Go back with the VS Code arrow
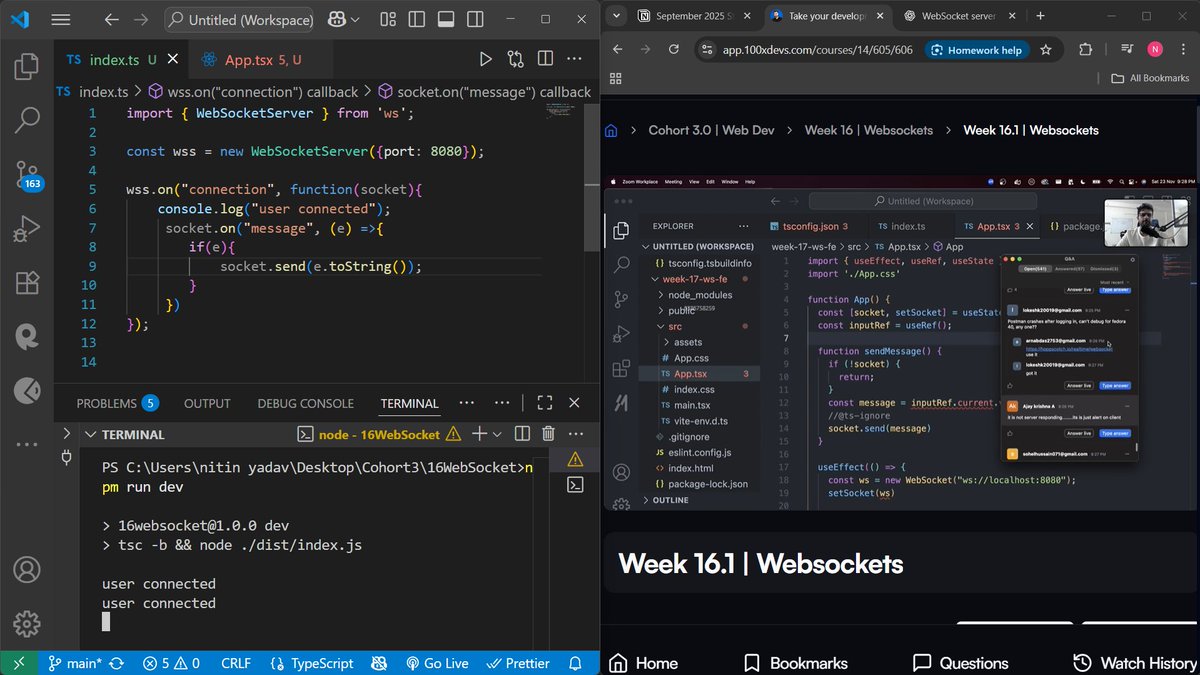The height and width of the screenshot is (675, 1200). point(111,19)
